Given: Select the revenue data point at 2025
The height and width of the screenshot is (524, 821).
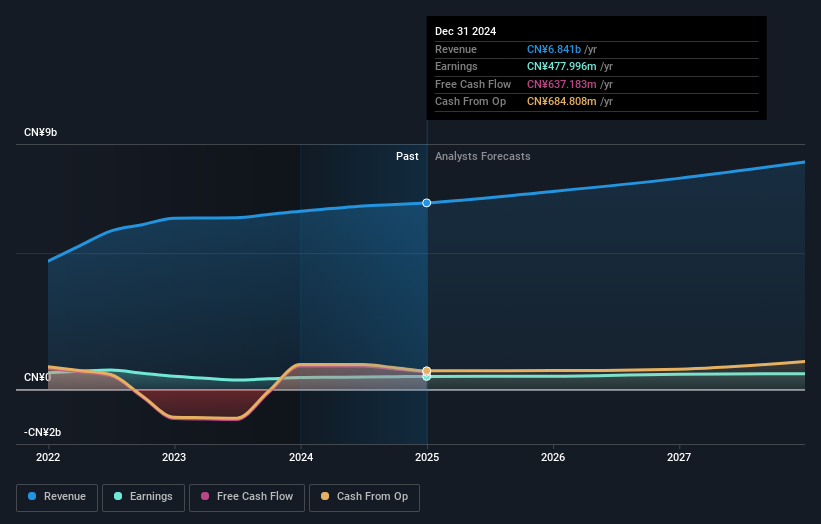Looking at the screenshot, I should [427, 203].
